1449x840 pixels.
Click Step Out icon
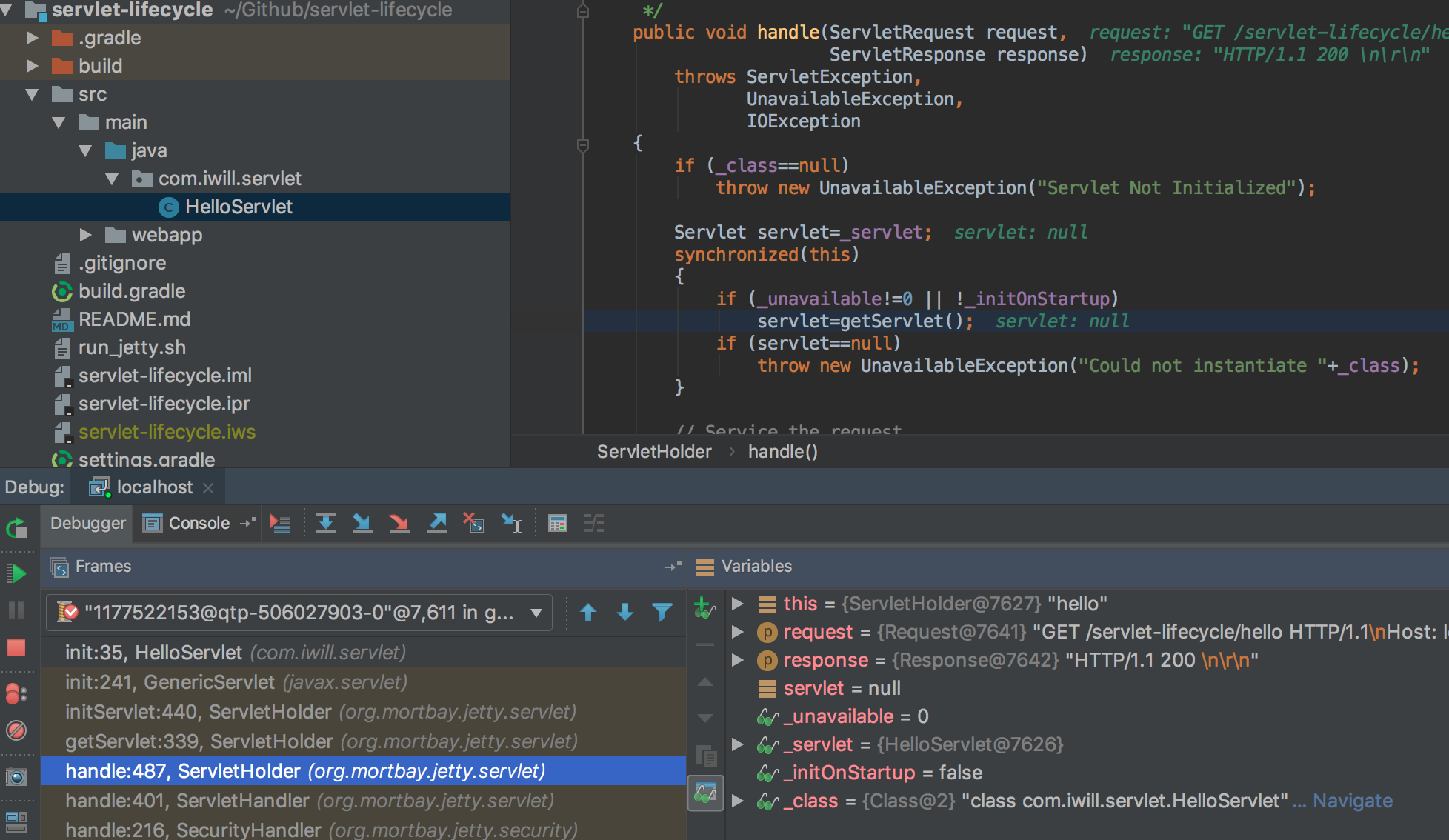tap(437, 524)
